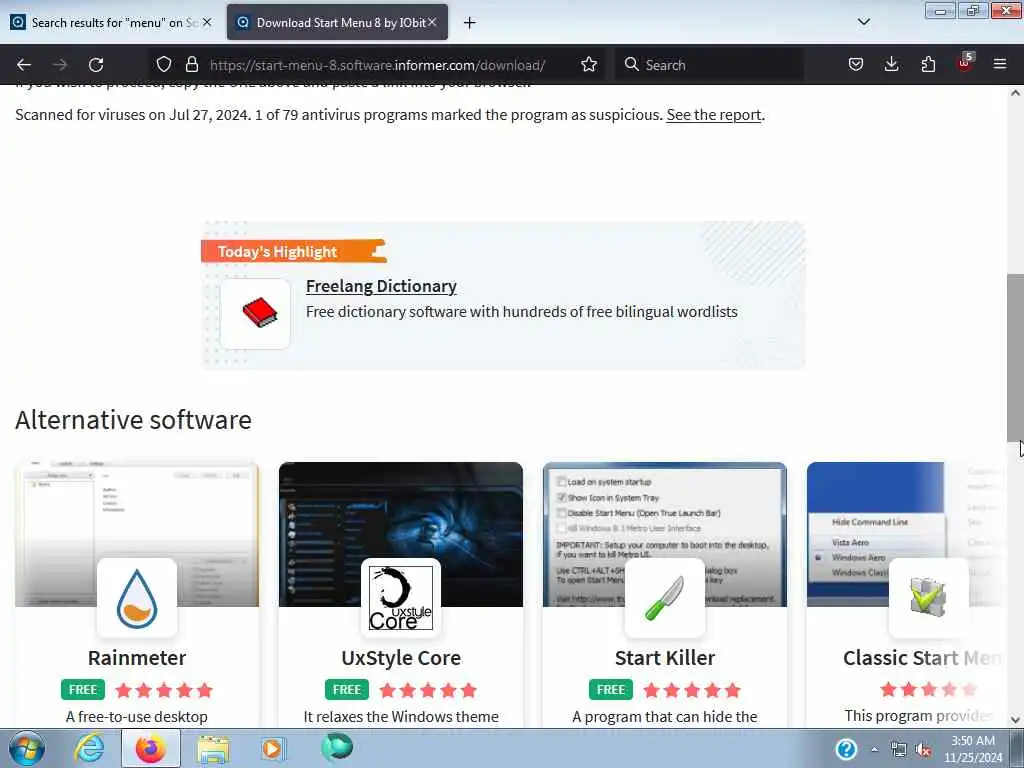The height and width of the screenshot is (768, 1024).
Task: Click the vertical scrollbar thumb
Action: [1015, 357]
